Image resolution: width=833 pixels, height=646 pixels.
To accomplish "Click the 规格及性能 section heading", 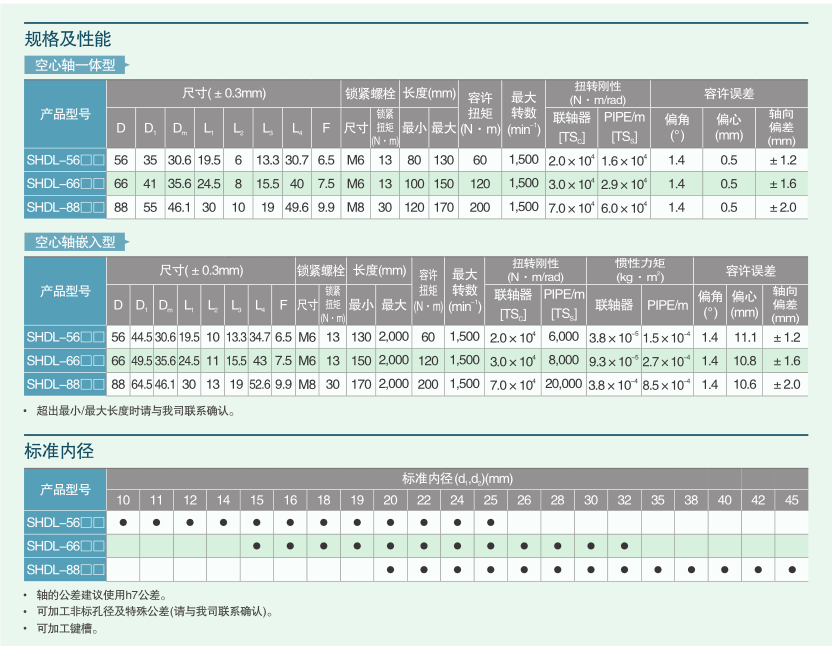I will tap(67, 40).
